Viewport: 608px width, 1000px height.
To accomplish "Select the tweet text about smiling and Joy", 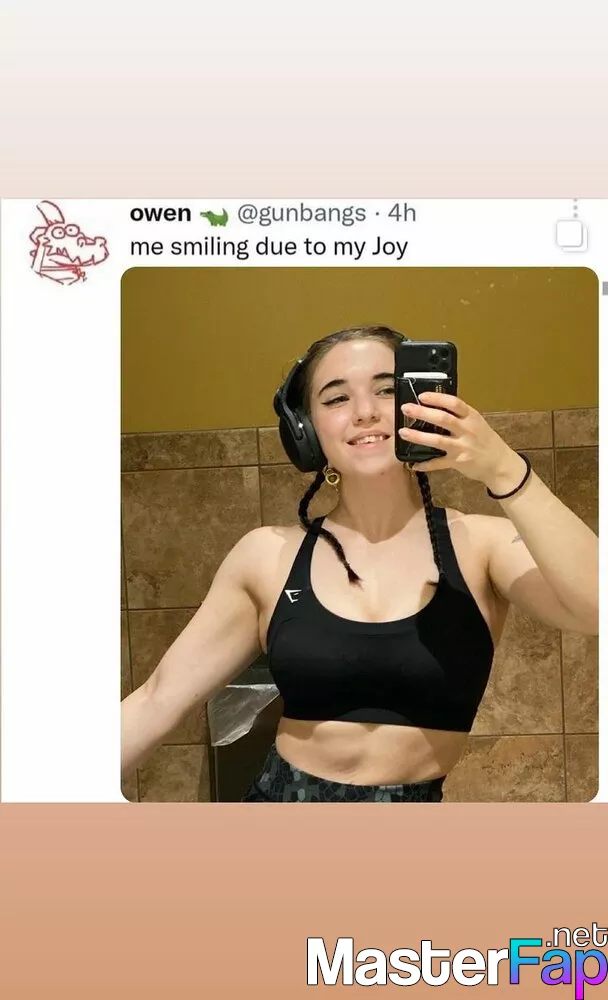I will click(x=269, y=247).
